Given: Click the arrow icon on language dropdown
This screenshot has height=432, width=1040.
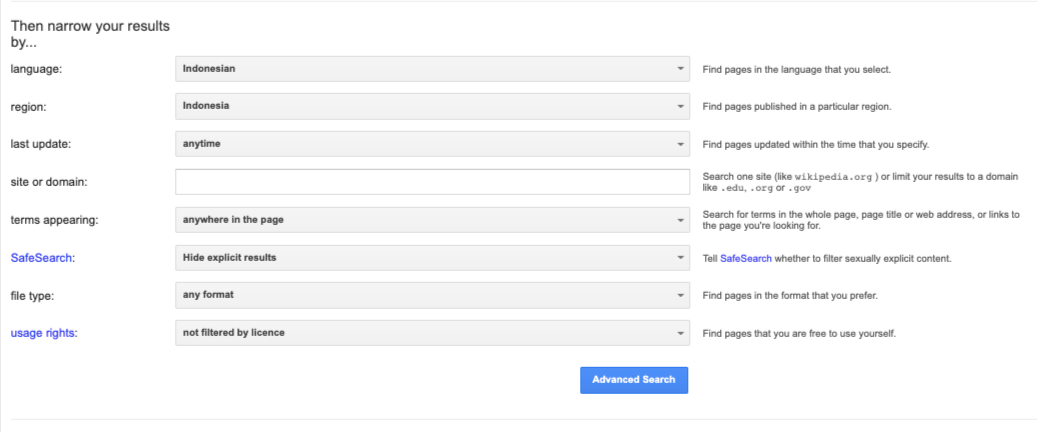Looking at the screenshot, I should click(x=681, y=68).
